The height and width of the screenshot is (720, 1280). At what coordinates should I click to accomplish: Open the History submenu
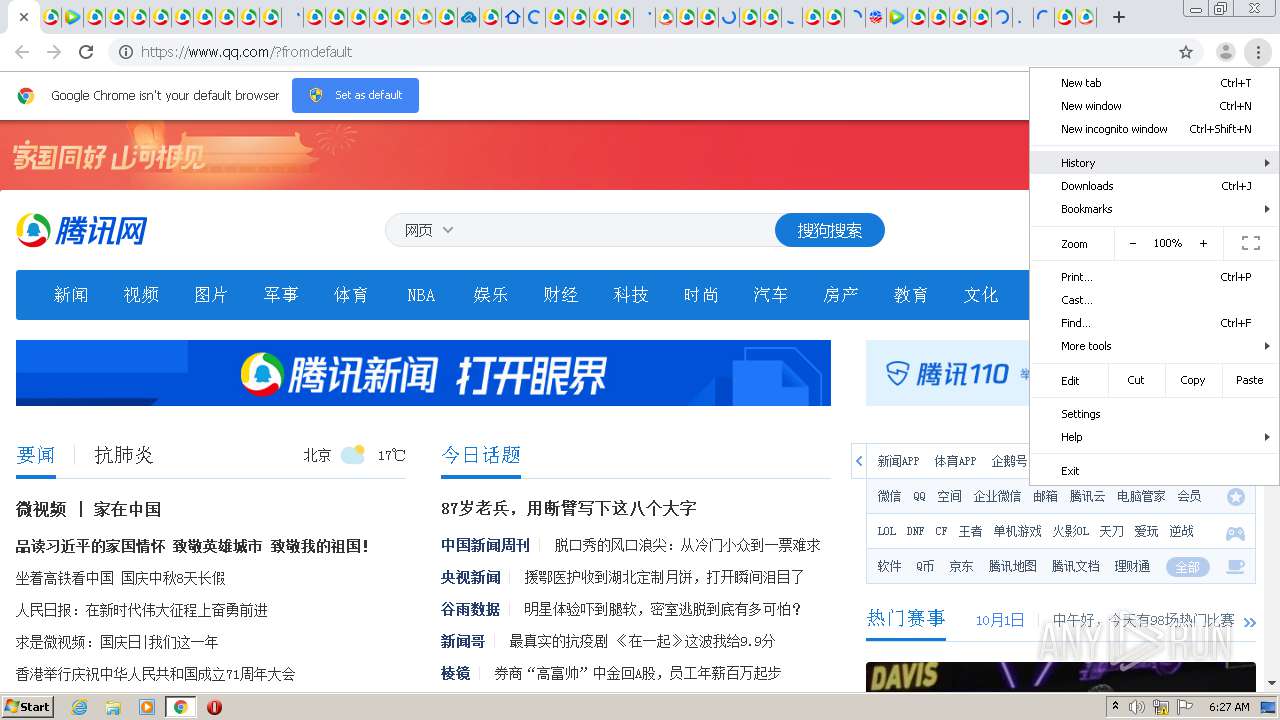(1154, 163)
